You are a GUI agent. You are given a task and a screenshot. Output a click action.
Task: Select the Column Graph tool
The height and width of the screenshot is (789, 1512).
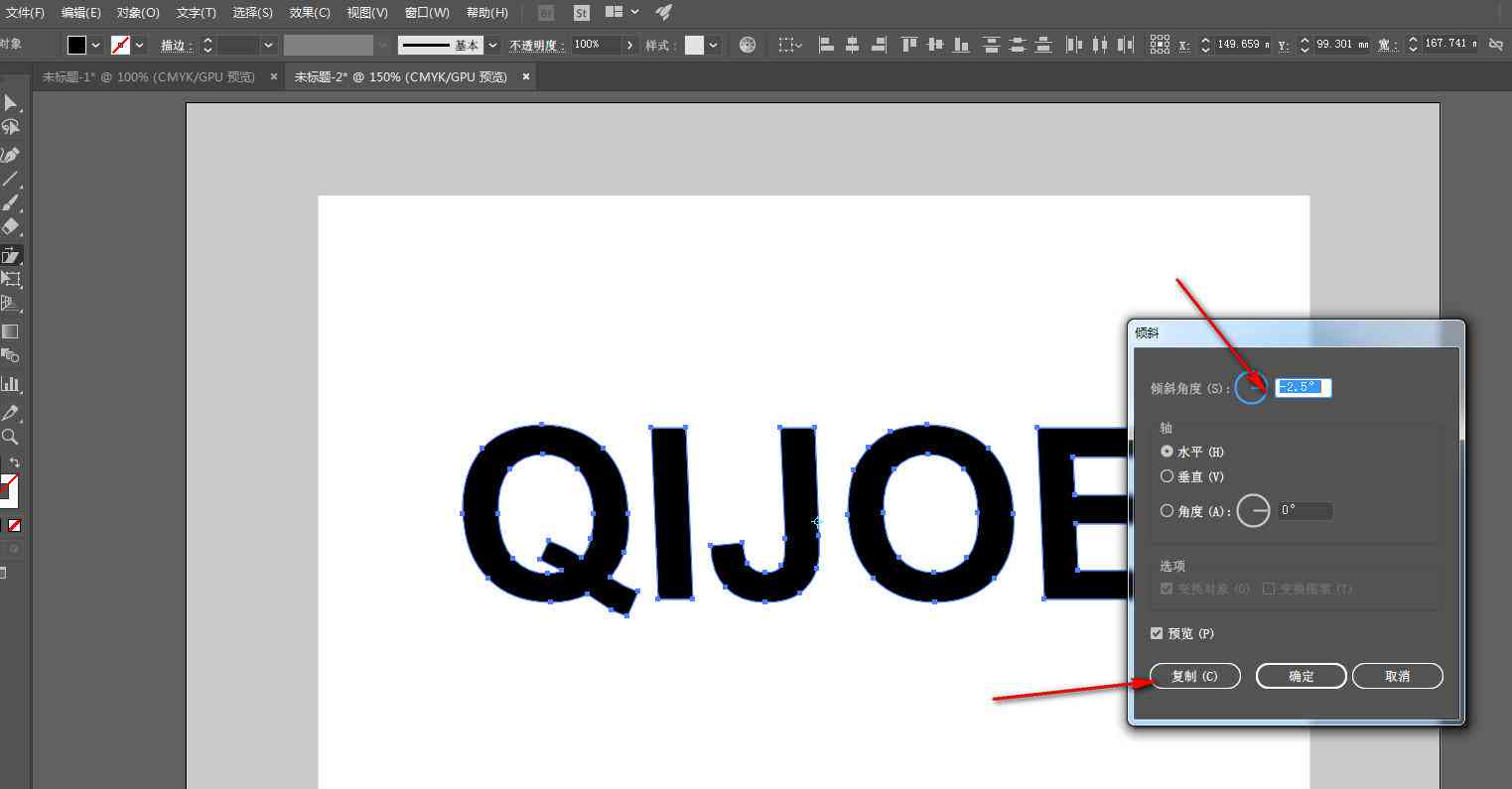(10, 384)
